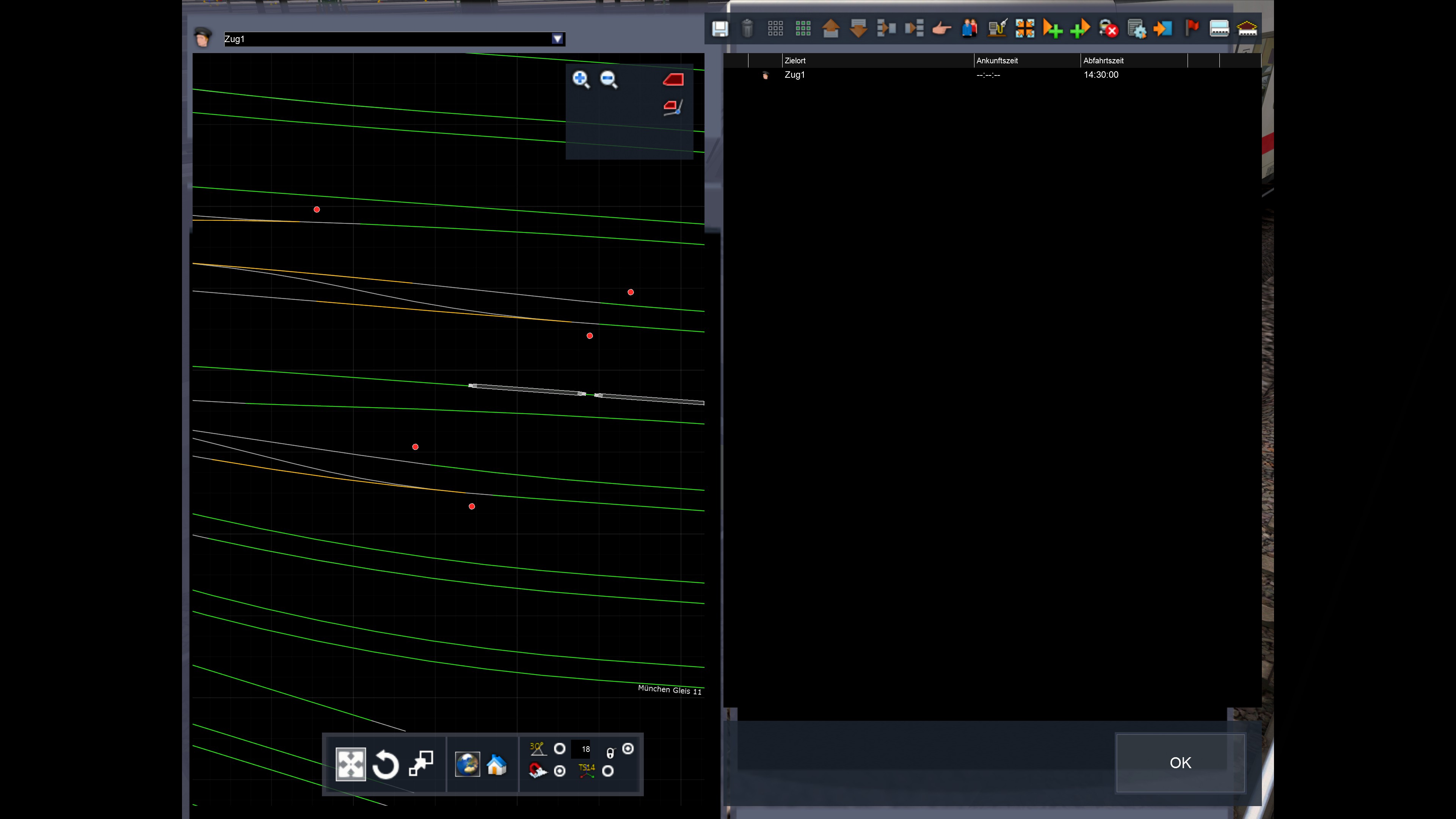Toggle the TS14 axis gizmo radio button

pos(607,770)
